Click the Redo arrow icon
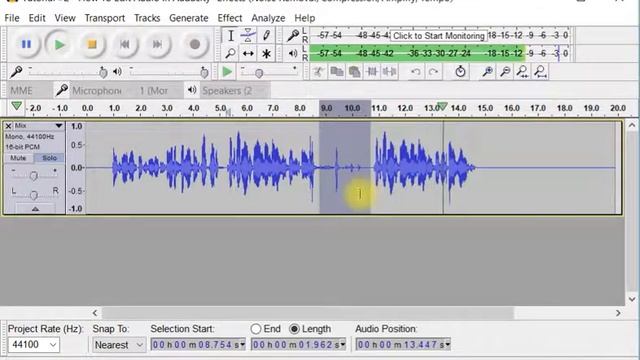The width and height of the screenshot is (640, 360). pos(433,72)
